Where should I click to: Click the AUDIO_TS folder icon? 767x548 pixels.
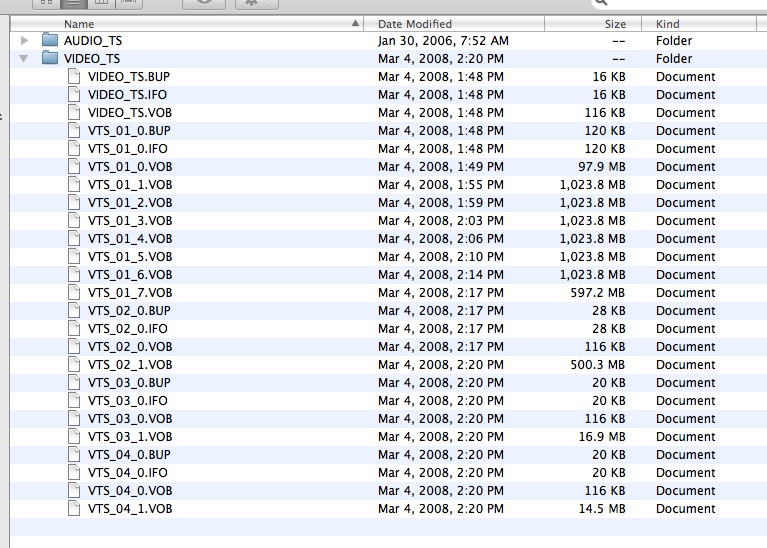[50, 40]
